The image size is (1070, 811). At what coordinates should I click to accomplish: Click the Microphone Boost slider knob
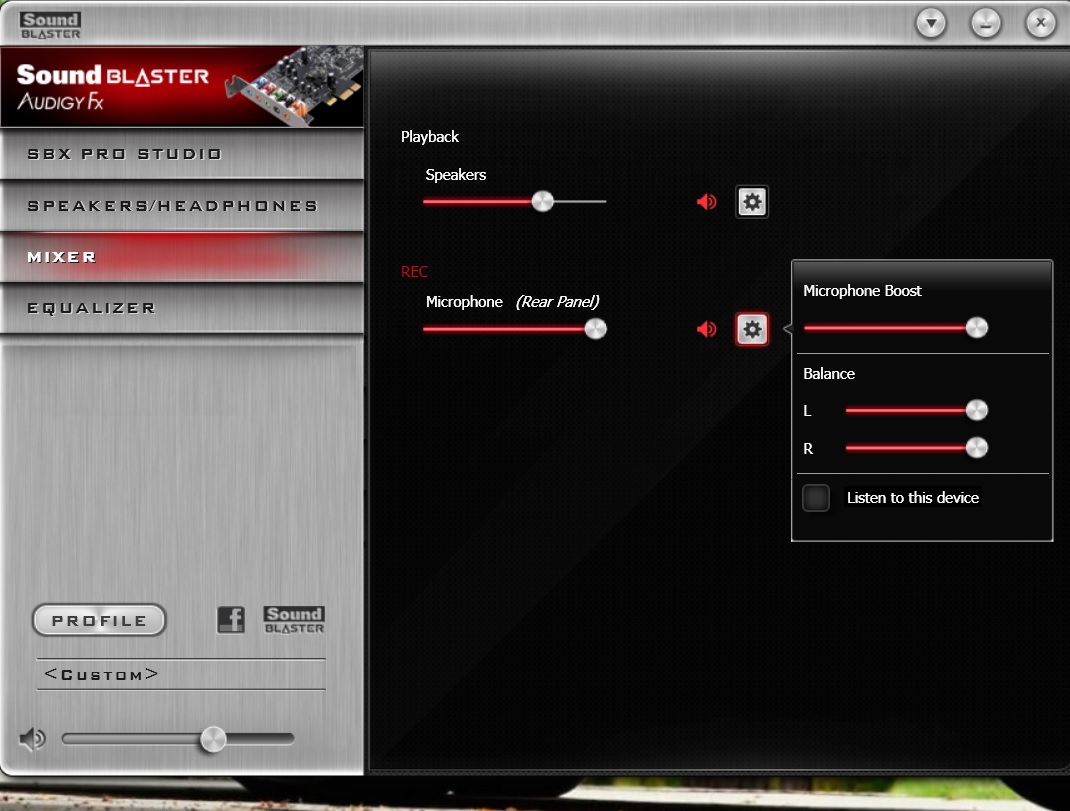[x=977, y=328]
